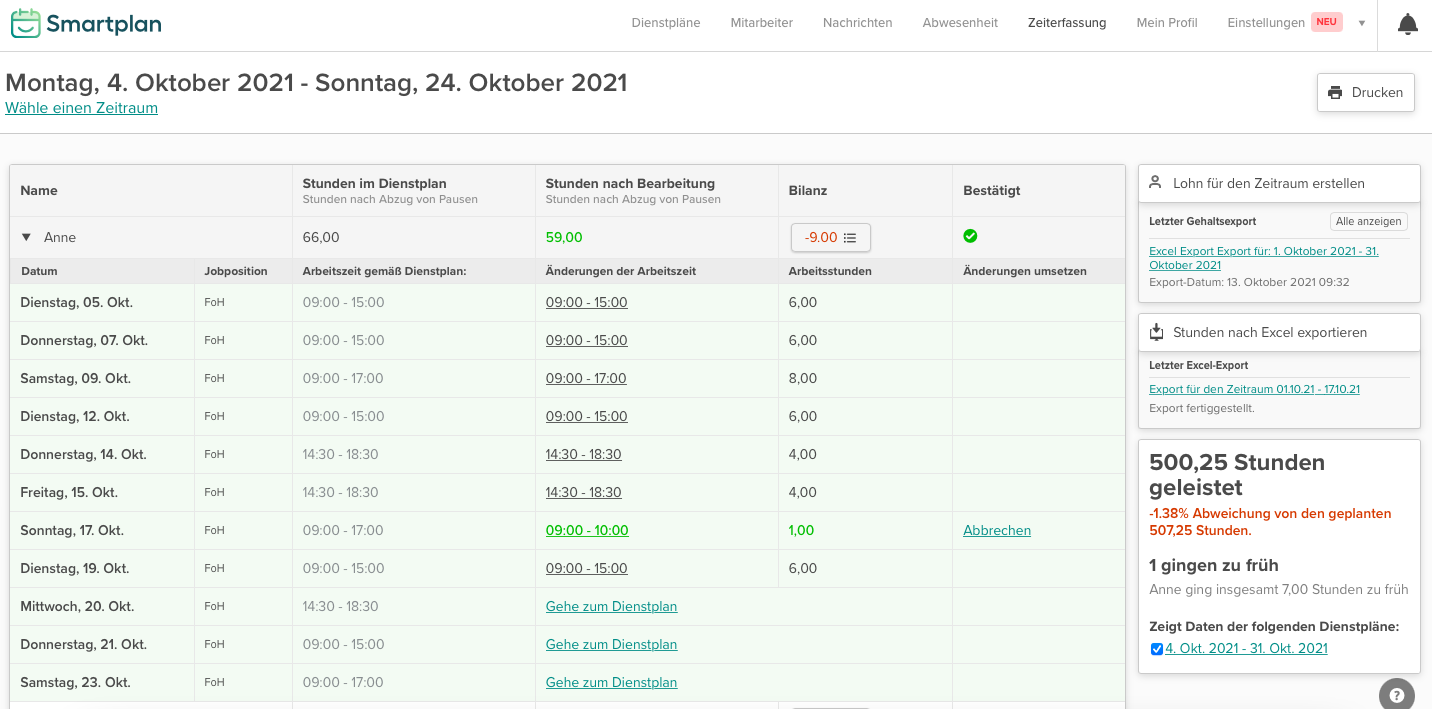Click Lohn für den Zeitraum erstellen
Screen dimensions: 1432x709
[x=1279, y=183]
